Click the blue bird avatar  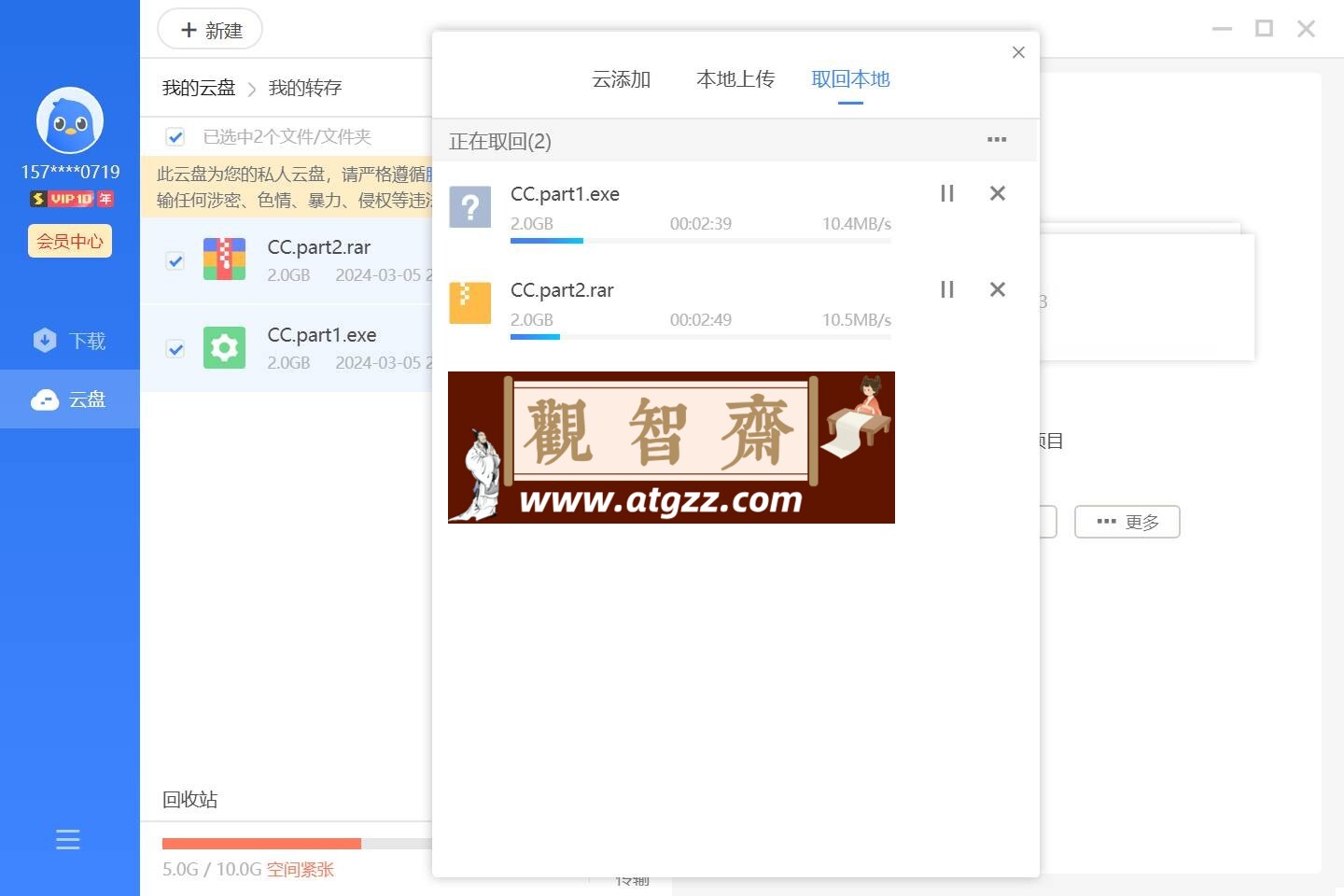(70, 120)
